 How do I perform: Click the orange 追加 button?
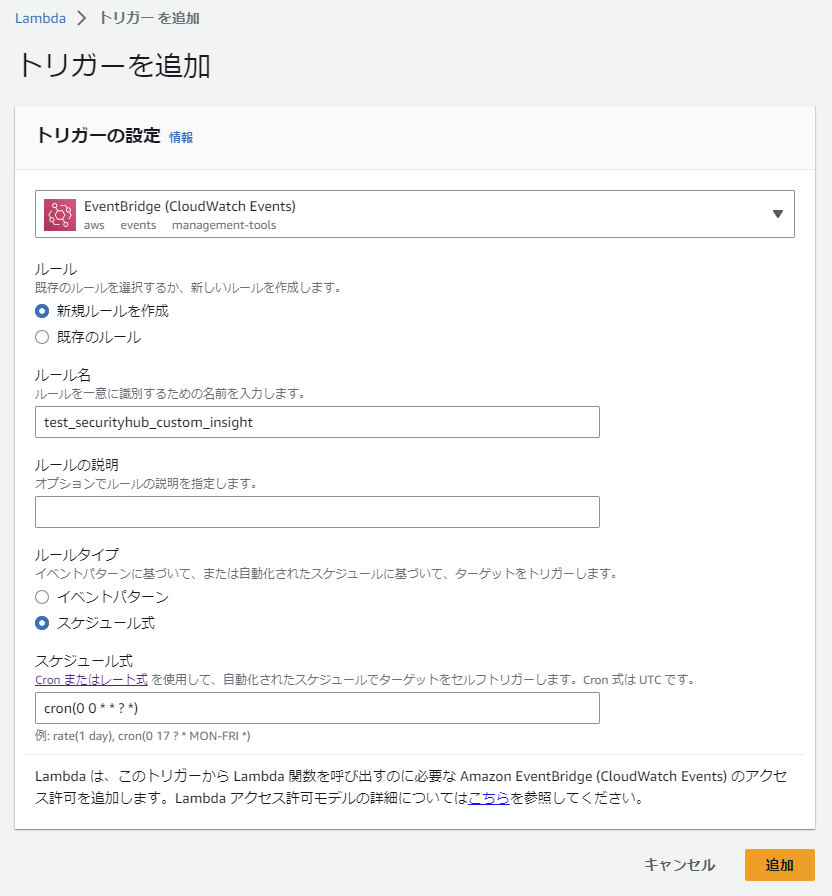(779, 865)
